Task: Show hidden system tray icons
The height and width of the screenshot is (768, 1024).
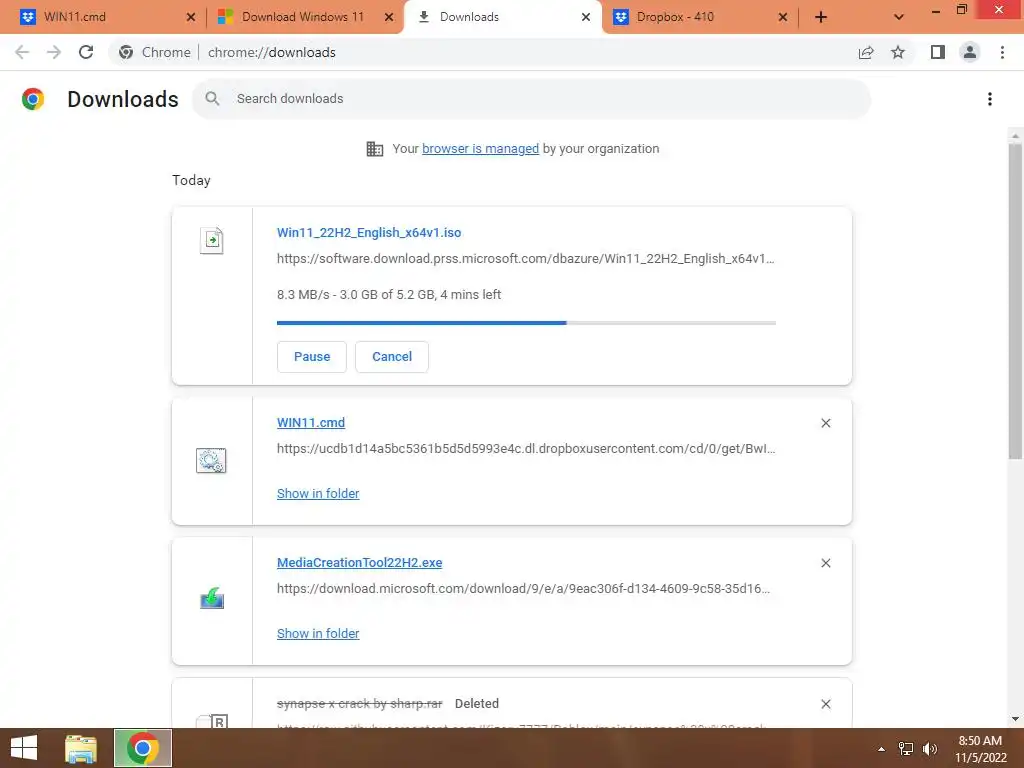Action: tap(881, 749)
